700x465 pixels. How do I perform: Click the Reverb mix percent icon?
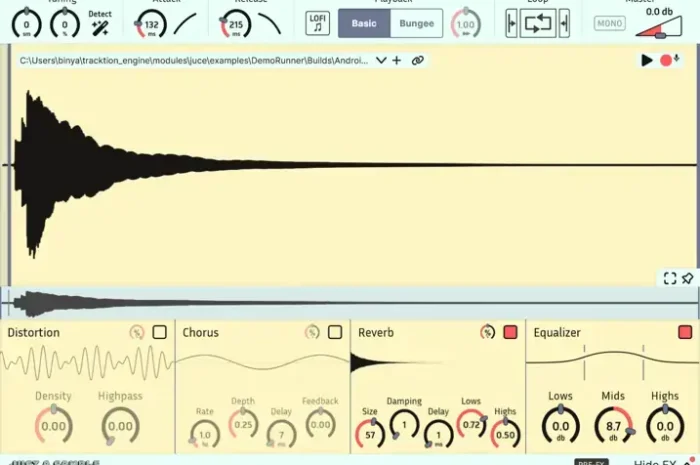488,332
